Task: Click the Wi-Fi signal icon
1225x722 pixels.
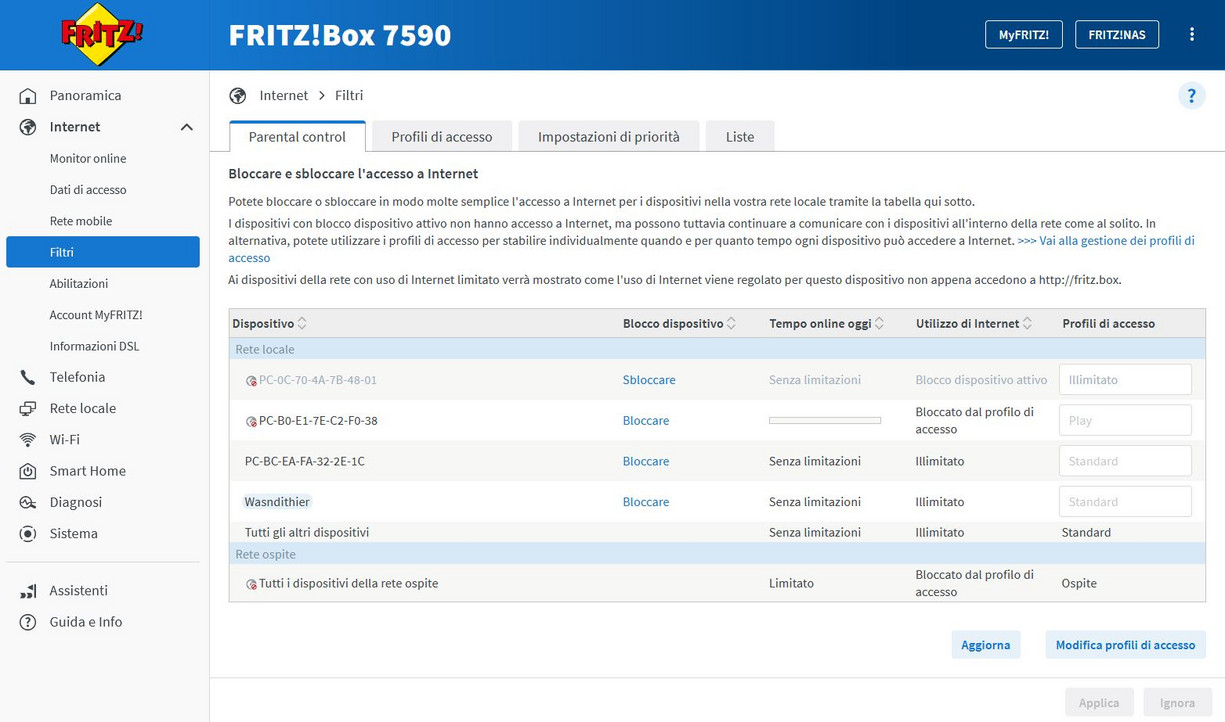Action: [x=28, y=440]
